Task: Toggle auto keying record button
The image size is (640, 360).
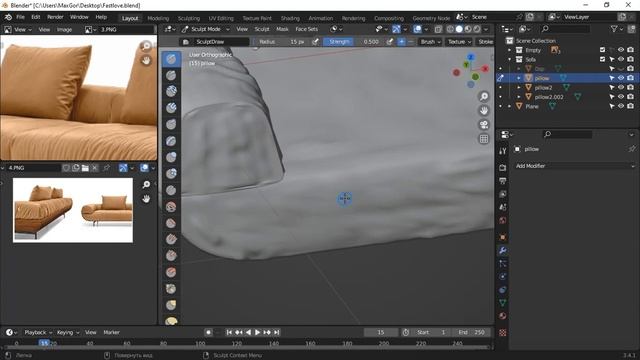Action: [208, 332]
